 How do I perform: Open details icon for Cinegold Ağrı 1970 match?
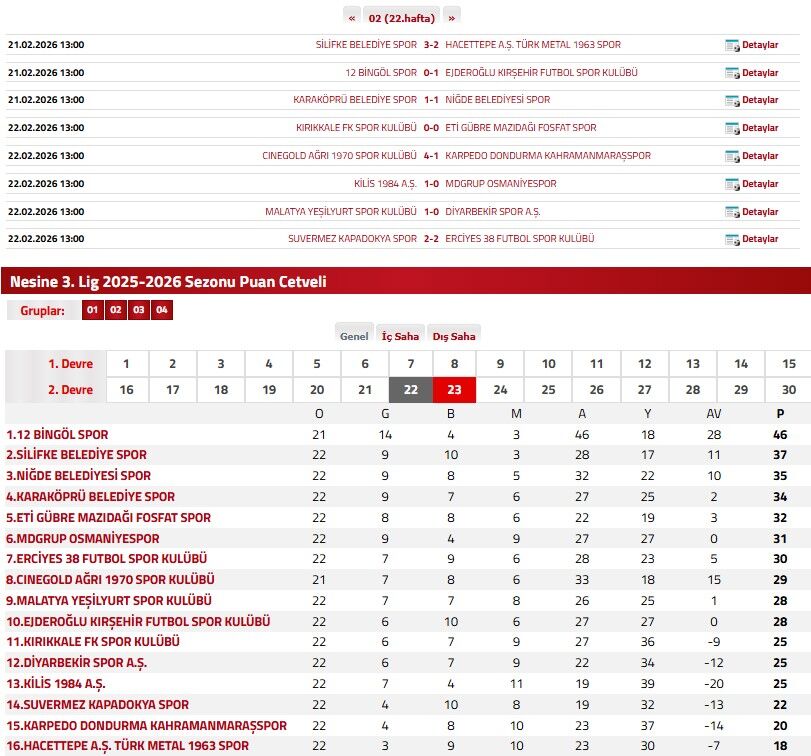[732, 156]
